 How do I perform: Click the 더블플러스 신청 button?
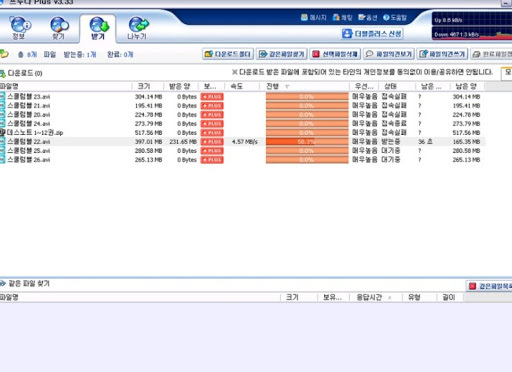(x=372, y=33)
